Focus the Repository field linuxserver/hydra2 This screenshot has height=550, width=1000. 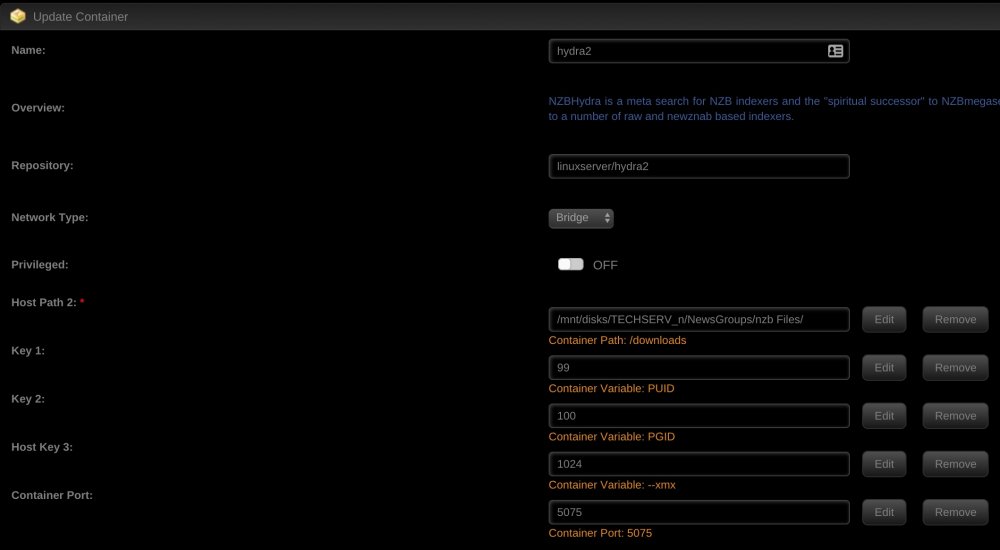pyautogui.click(x=698, y=167)
